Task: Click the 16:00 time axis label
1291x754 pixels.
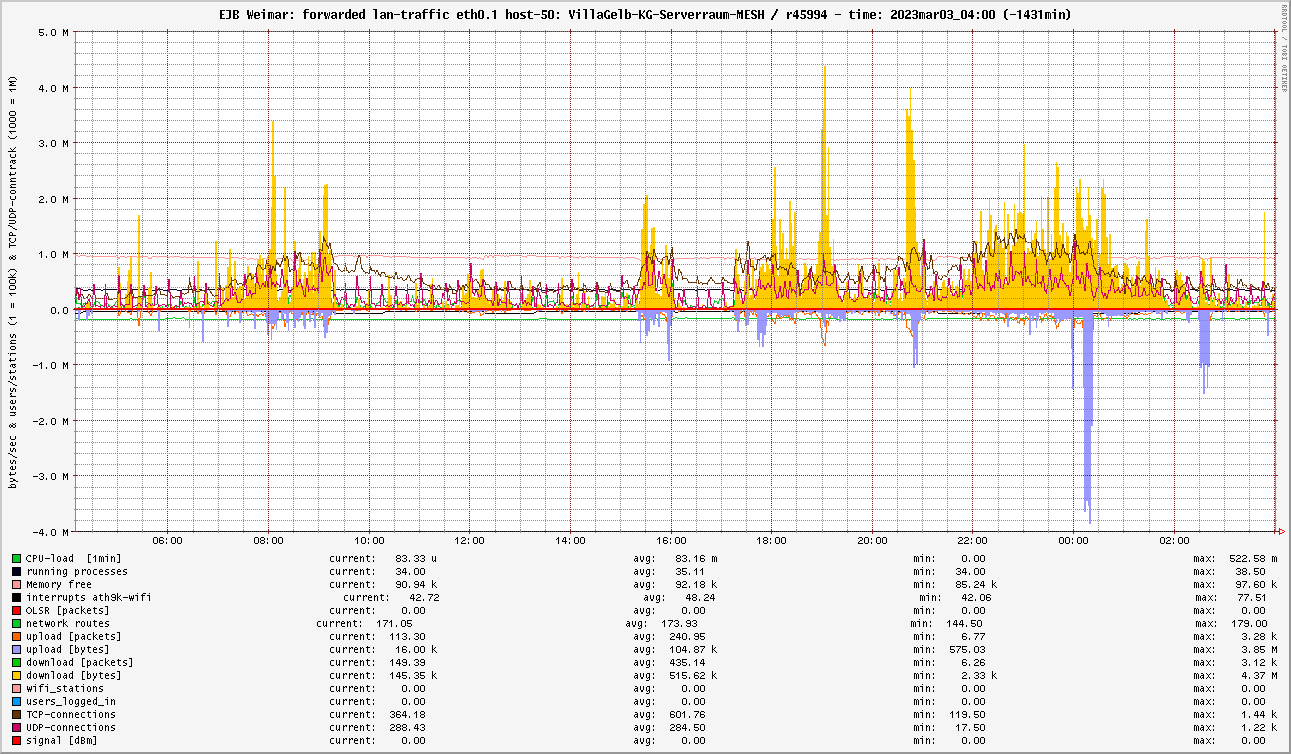Action: point(671,540)
